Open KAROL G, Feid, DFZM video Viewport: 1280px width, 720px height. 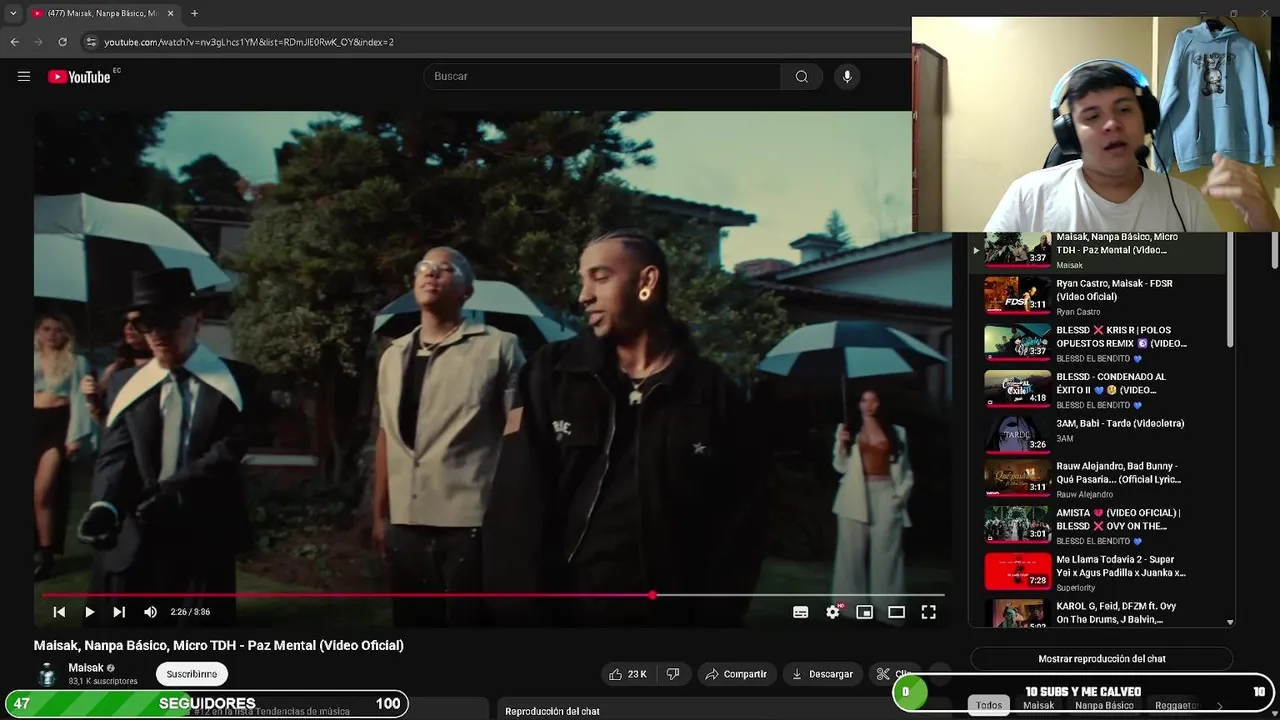[x=1100, y=613]
